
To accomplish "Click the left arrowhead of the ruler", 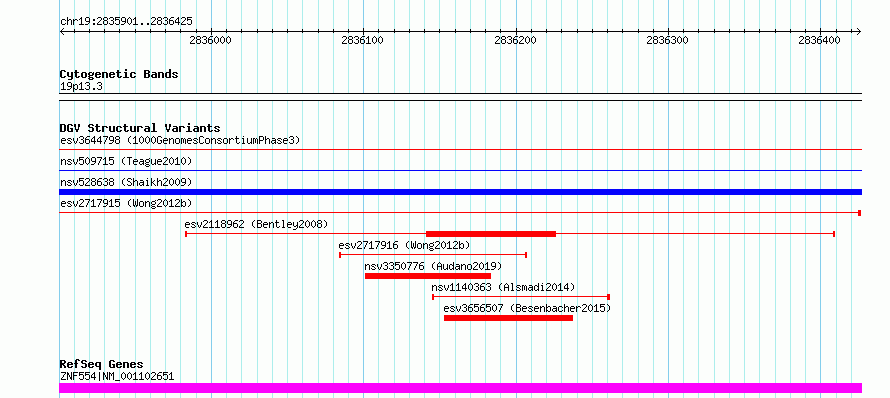I will [63, 31].
